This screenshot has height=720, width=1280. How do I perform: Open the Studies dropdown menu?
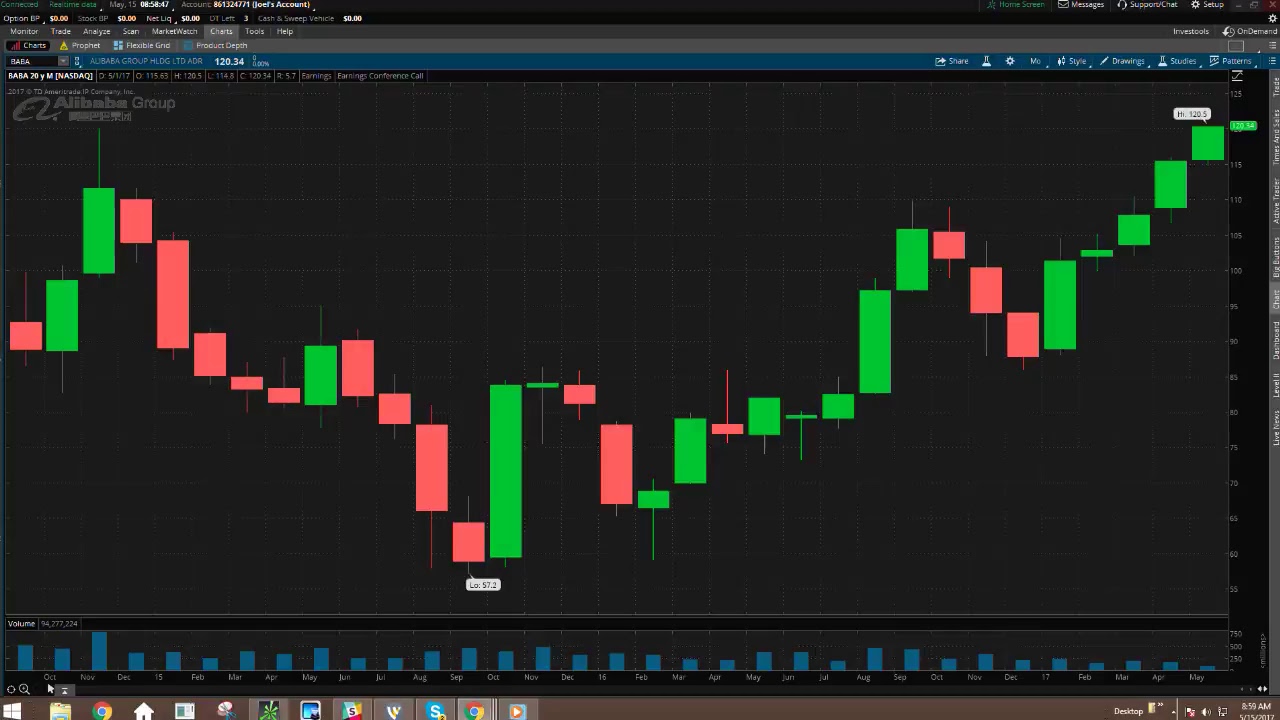point(1178,61)
